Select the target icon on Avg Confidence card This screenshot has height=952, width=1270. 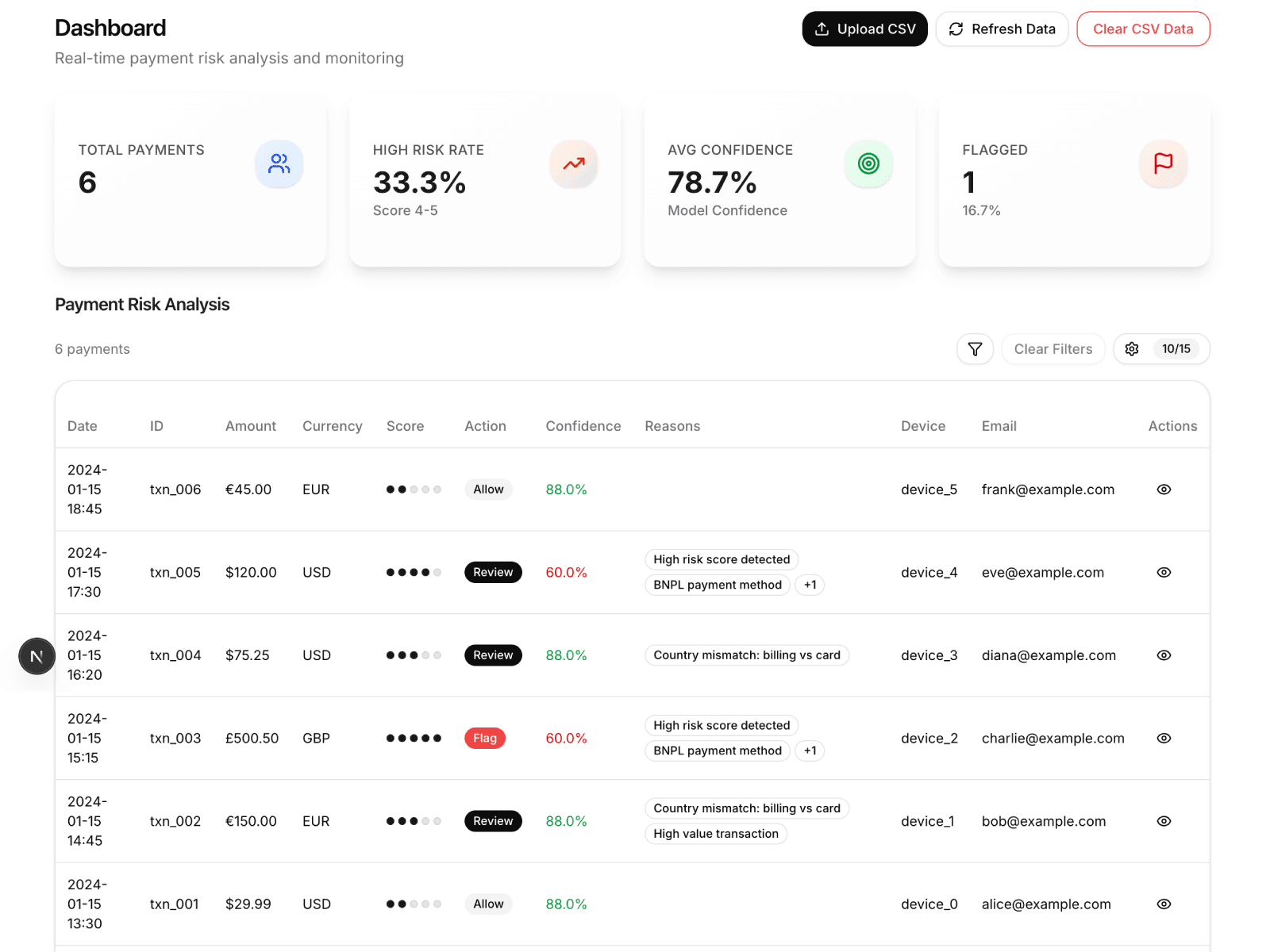(868, 163)
